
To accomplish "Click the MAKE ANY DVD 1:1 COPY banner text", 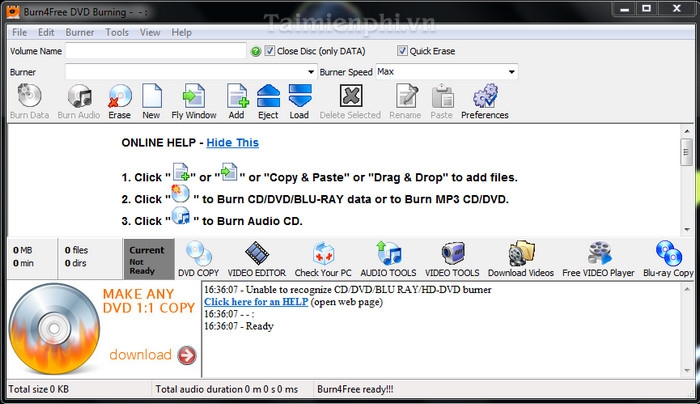I will click(x=149, y=301).
